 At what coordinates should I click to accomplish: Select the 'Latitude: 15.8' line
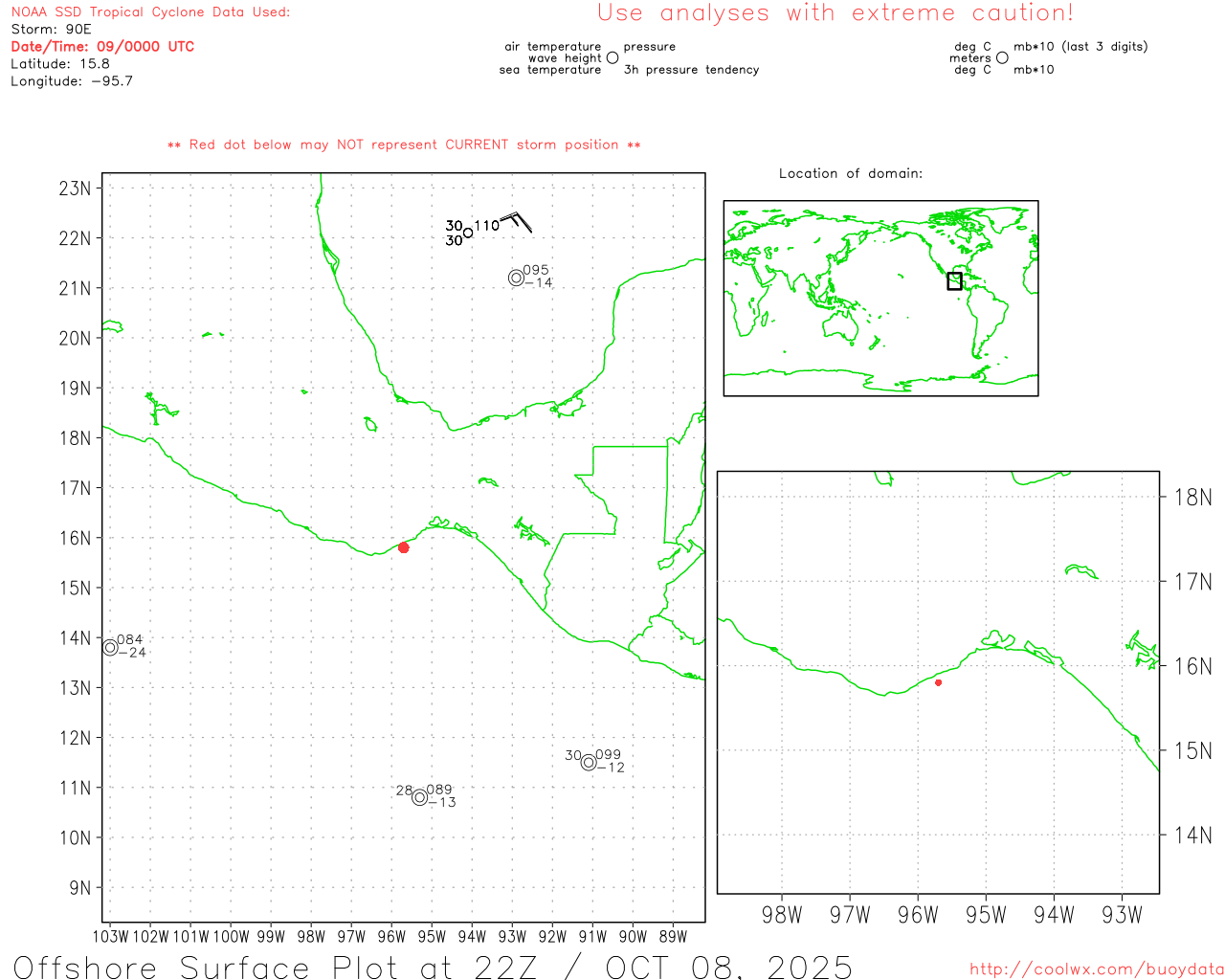click(x=60, y=64)
